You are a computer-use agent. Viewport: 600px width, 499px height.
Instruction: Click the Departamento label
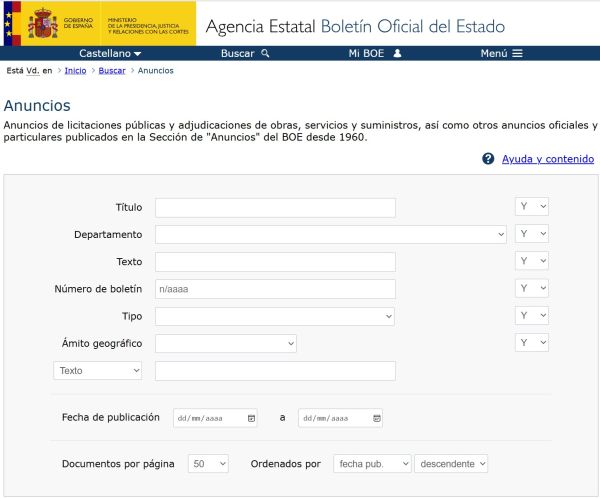click(x=108, y=235)
